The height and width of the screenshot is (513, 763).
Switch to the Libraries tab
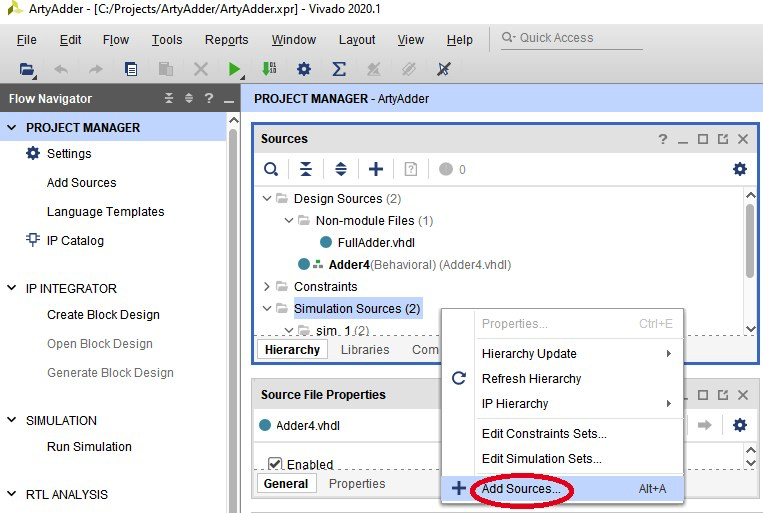365,350
